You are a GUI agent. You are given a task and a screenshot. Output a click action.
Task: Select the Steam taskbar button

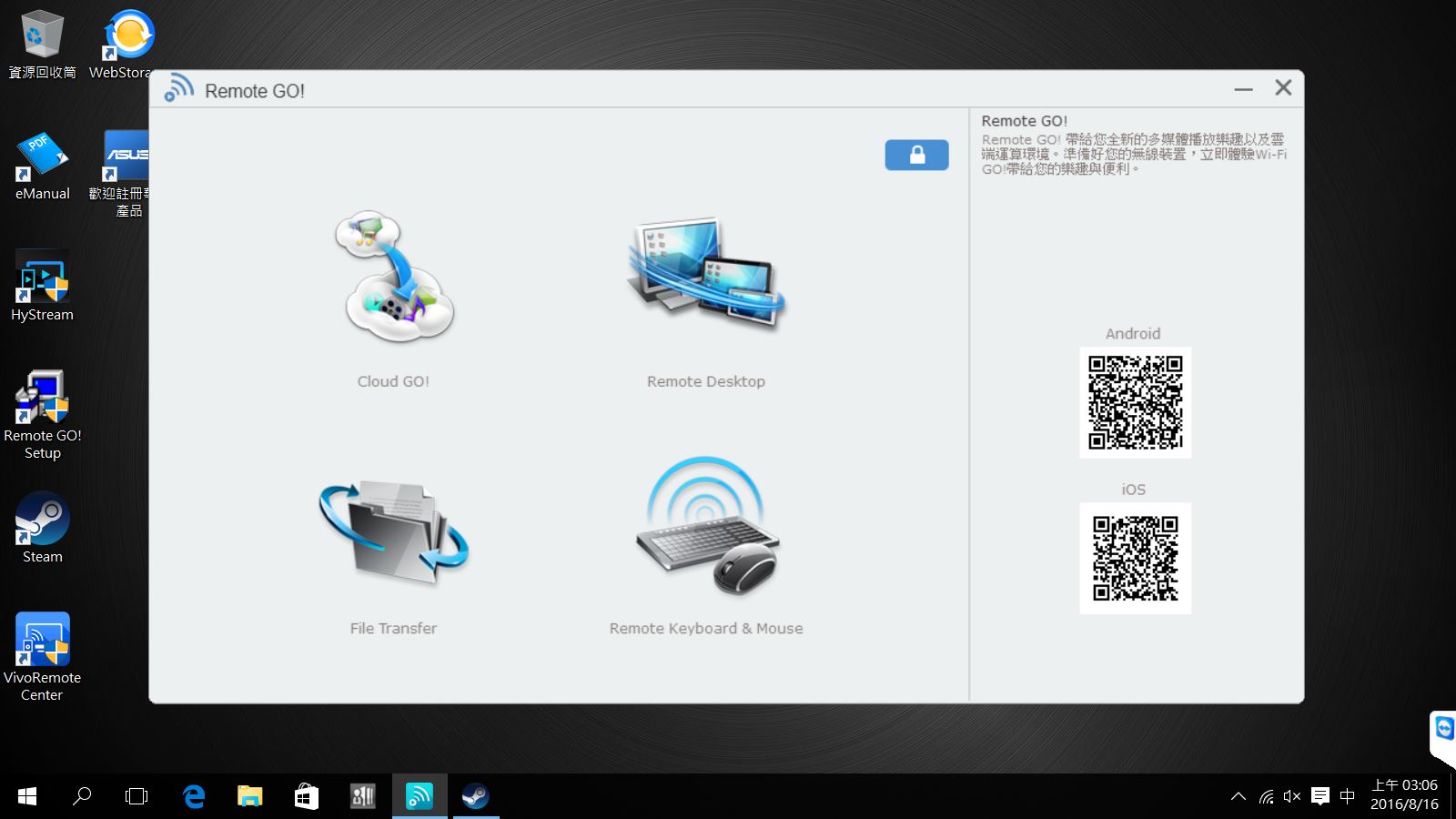tap(475, 797)
